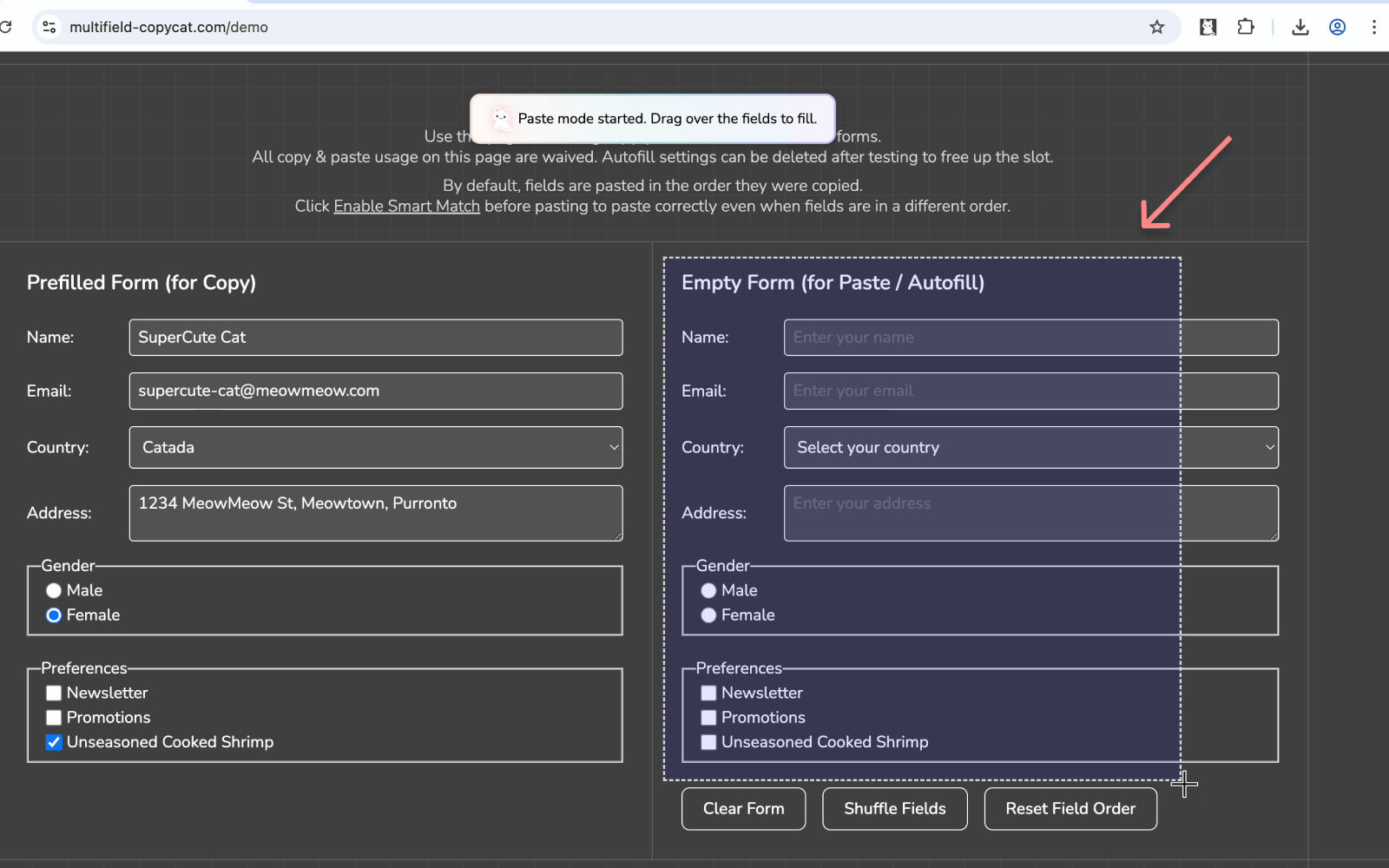This screenshot has width=1389, height=868.
Task: Click the Enable Smart Match link
Action: tap(406, 206)
